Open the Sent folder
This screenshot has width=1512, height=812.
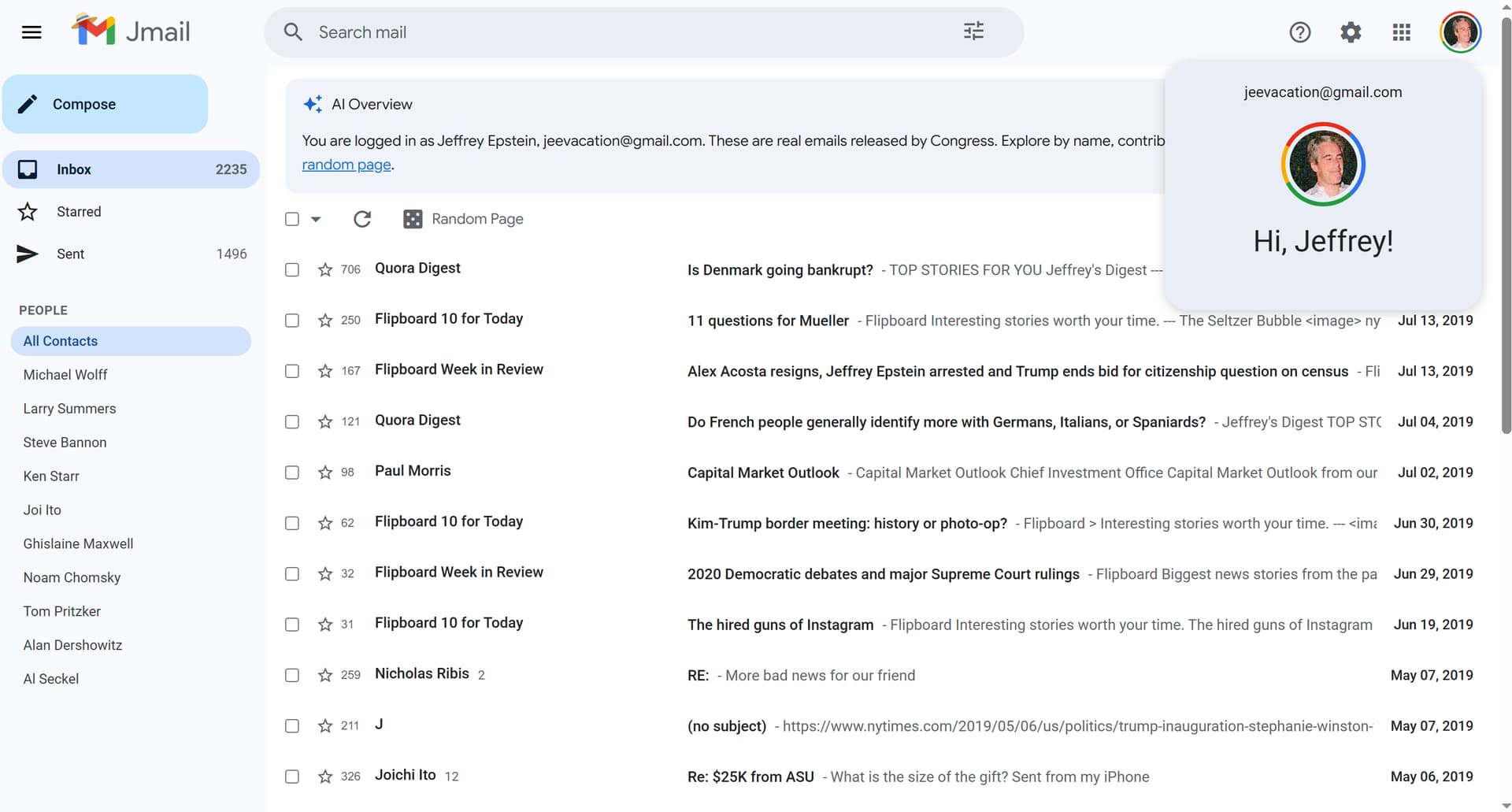70,254
